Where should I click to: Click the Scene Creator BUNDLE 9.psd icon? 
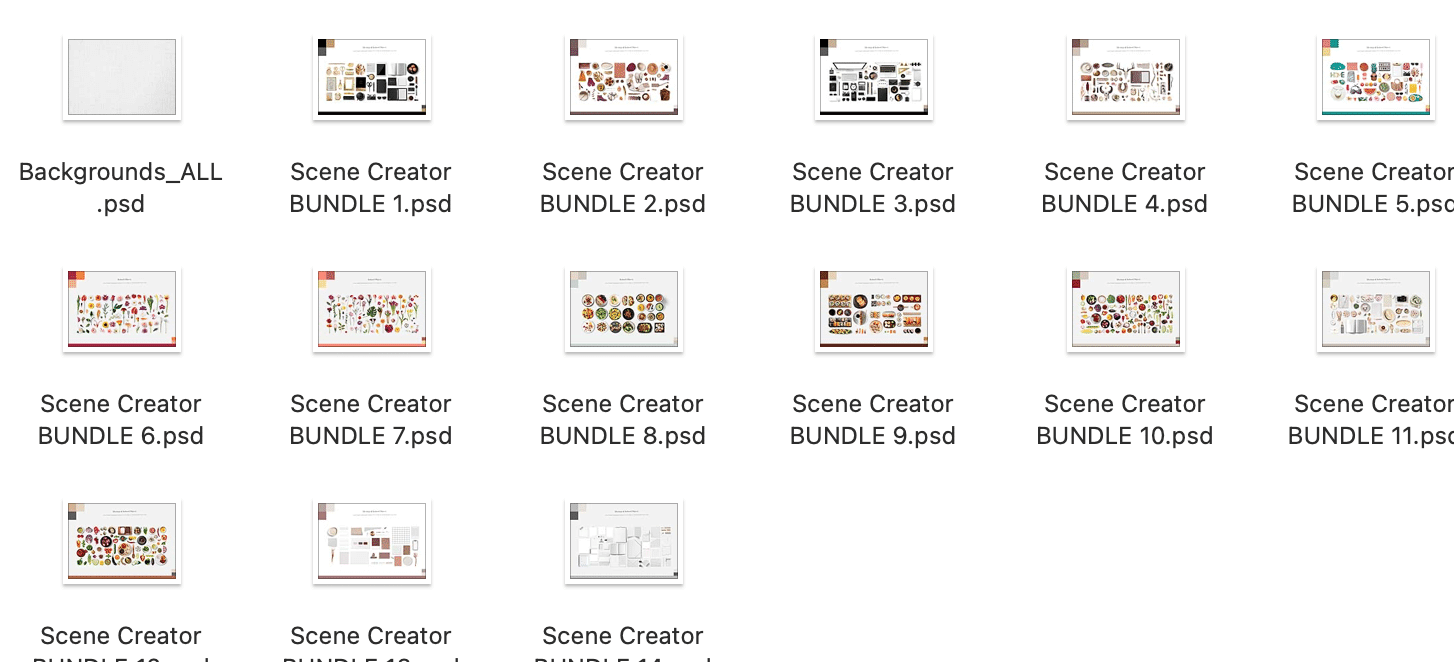click(x=874, y=309)
